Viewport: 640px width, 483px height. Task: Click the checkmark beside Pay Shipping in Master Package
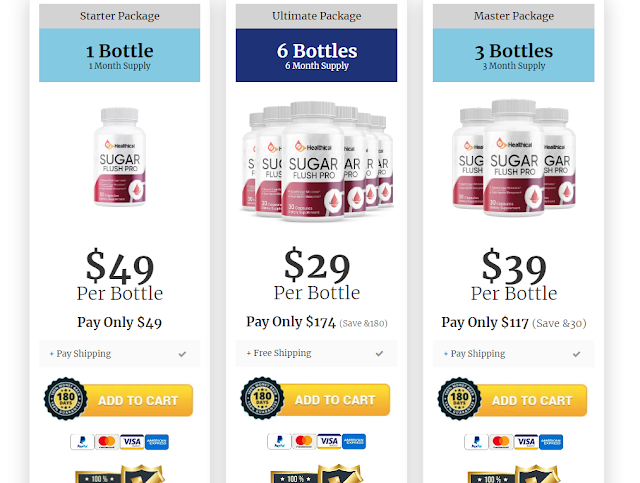[576, 354]
